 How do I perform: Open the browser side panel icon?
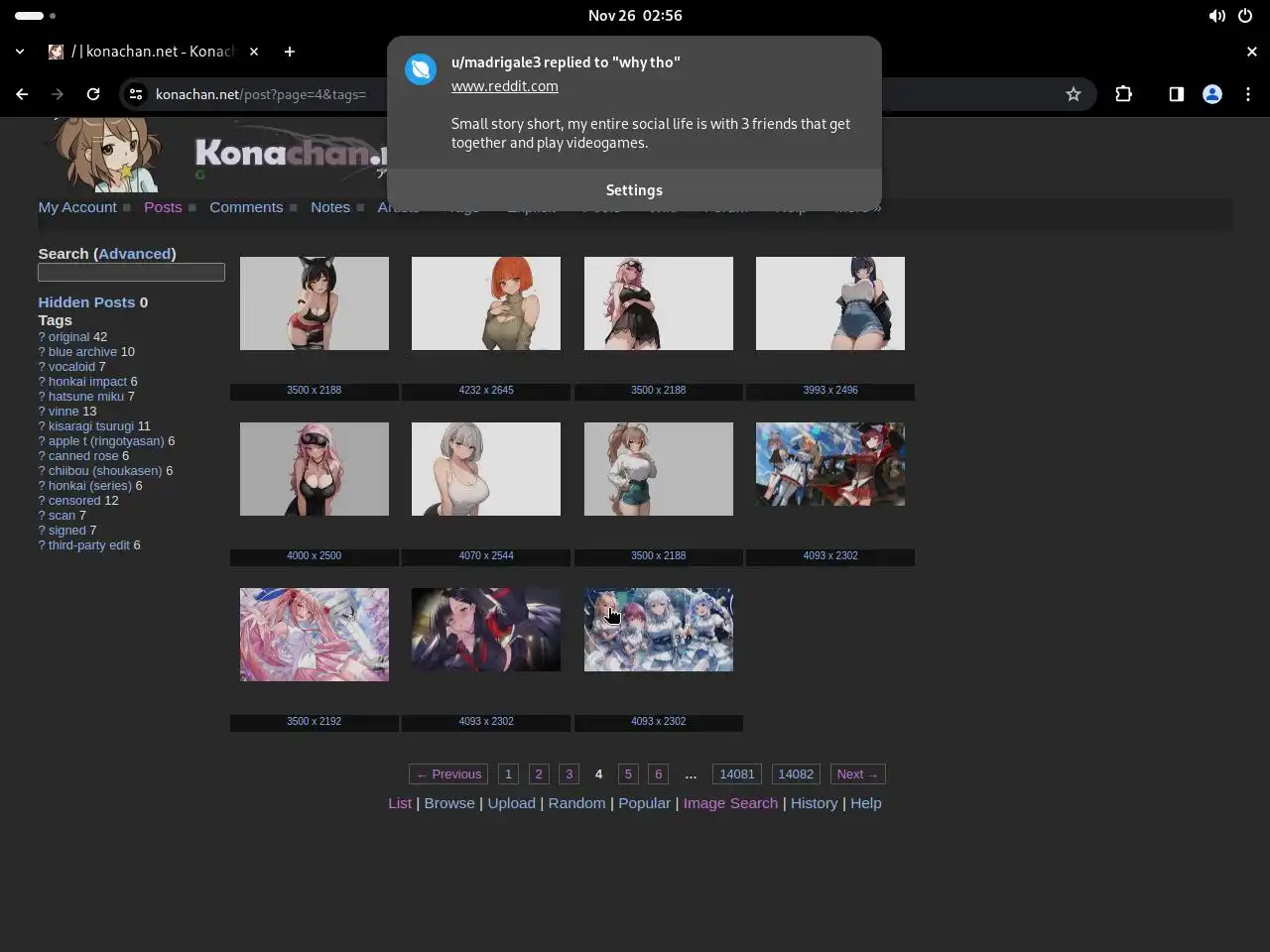(1176, 94)
